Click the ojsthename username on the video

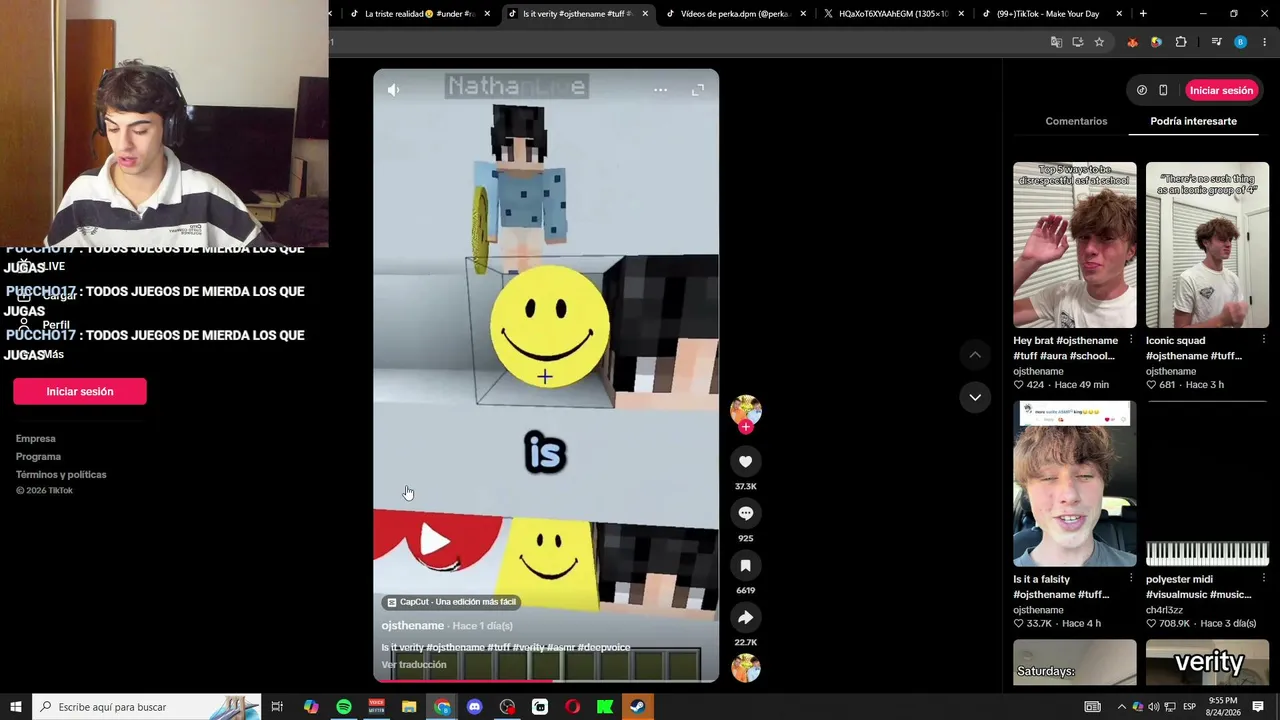[x=412, y=626]
